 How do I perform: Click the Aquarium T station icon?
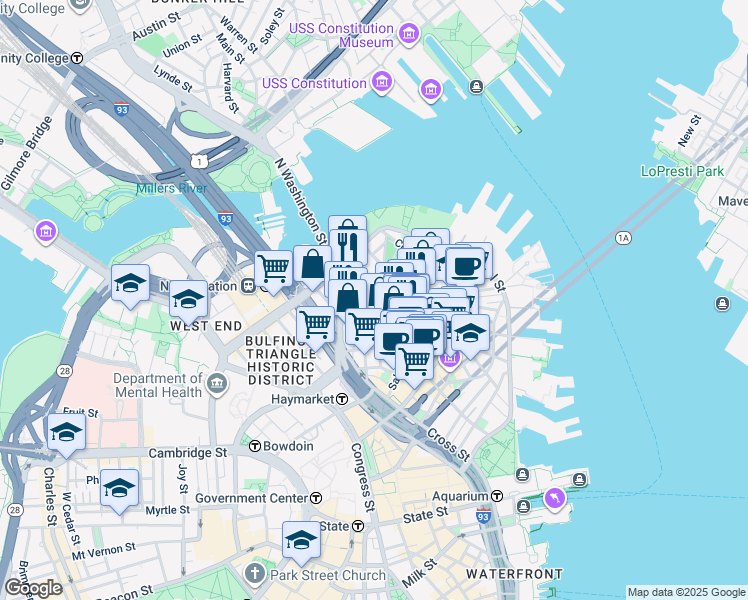coord(497,496)
